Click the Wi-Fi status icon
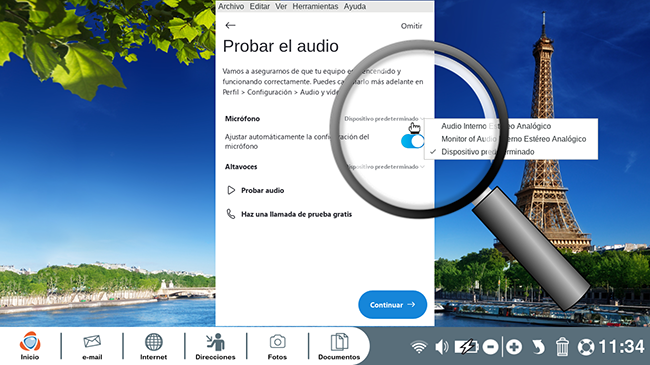Image resolution: width=650 pixels, height=365 pixels. pyautogui.click(x=419, y=347)
